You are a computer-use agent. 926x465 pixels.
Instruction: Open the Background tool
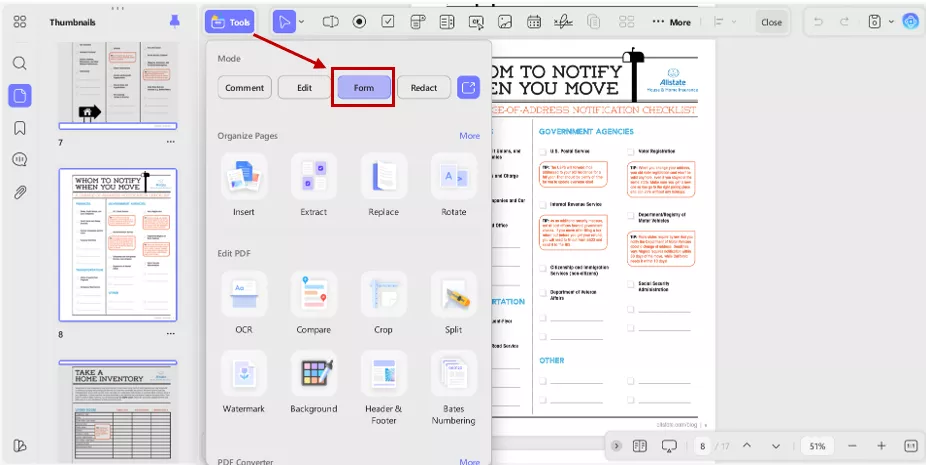tap(314, 382)
